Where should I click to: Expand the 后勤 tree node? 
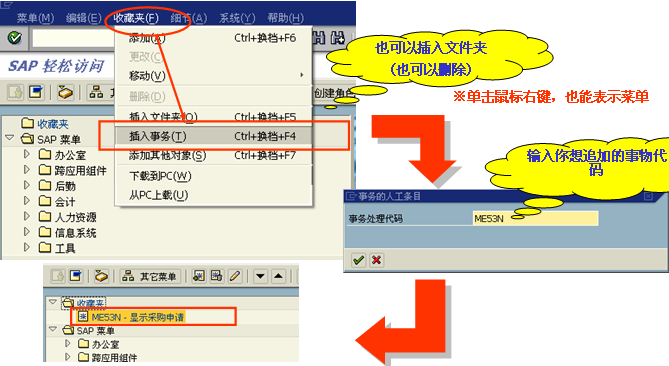[27, 185]
